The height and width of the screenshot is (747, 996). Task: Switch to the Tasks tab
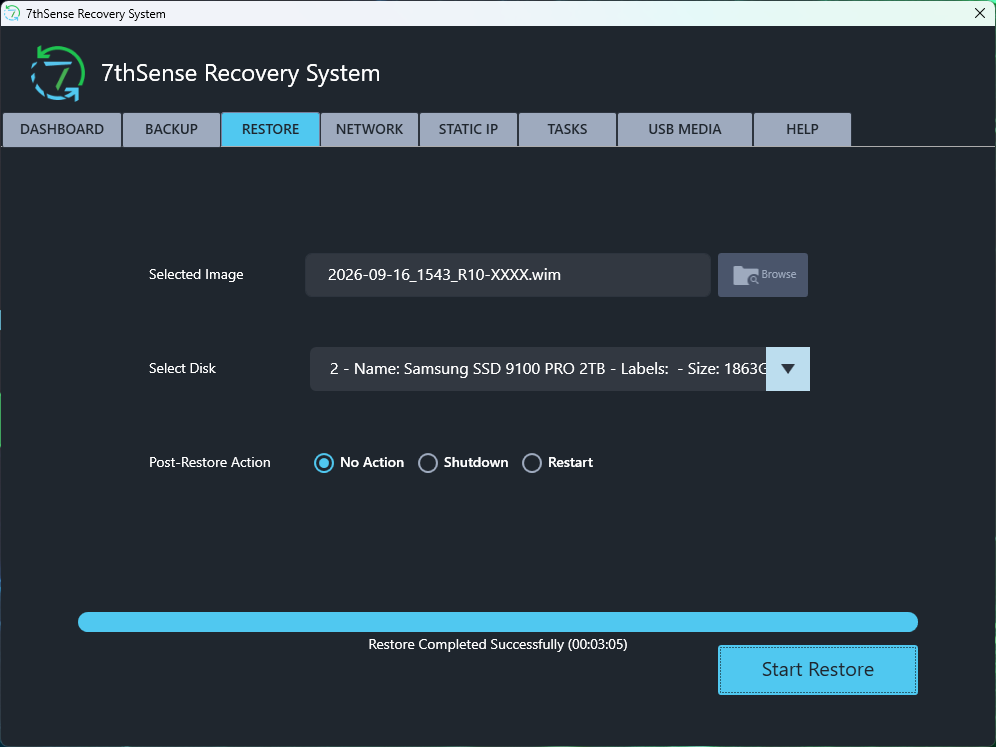[567, 130]
